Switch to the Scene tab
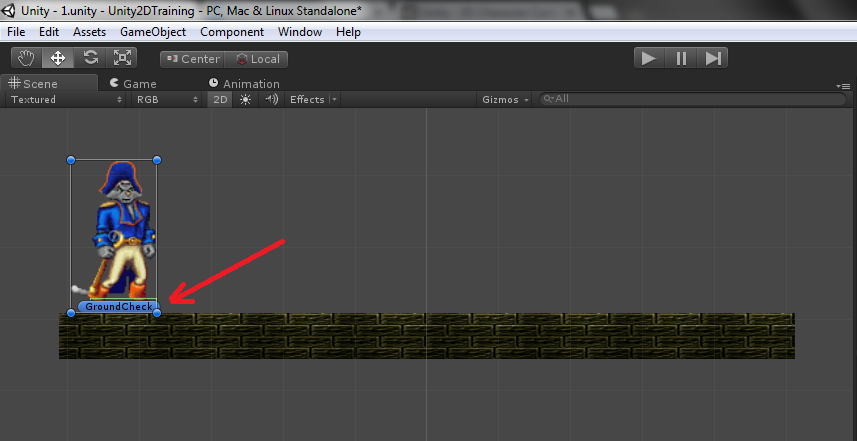 click(x=49, y=83)
